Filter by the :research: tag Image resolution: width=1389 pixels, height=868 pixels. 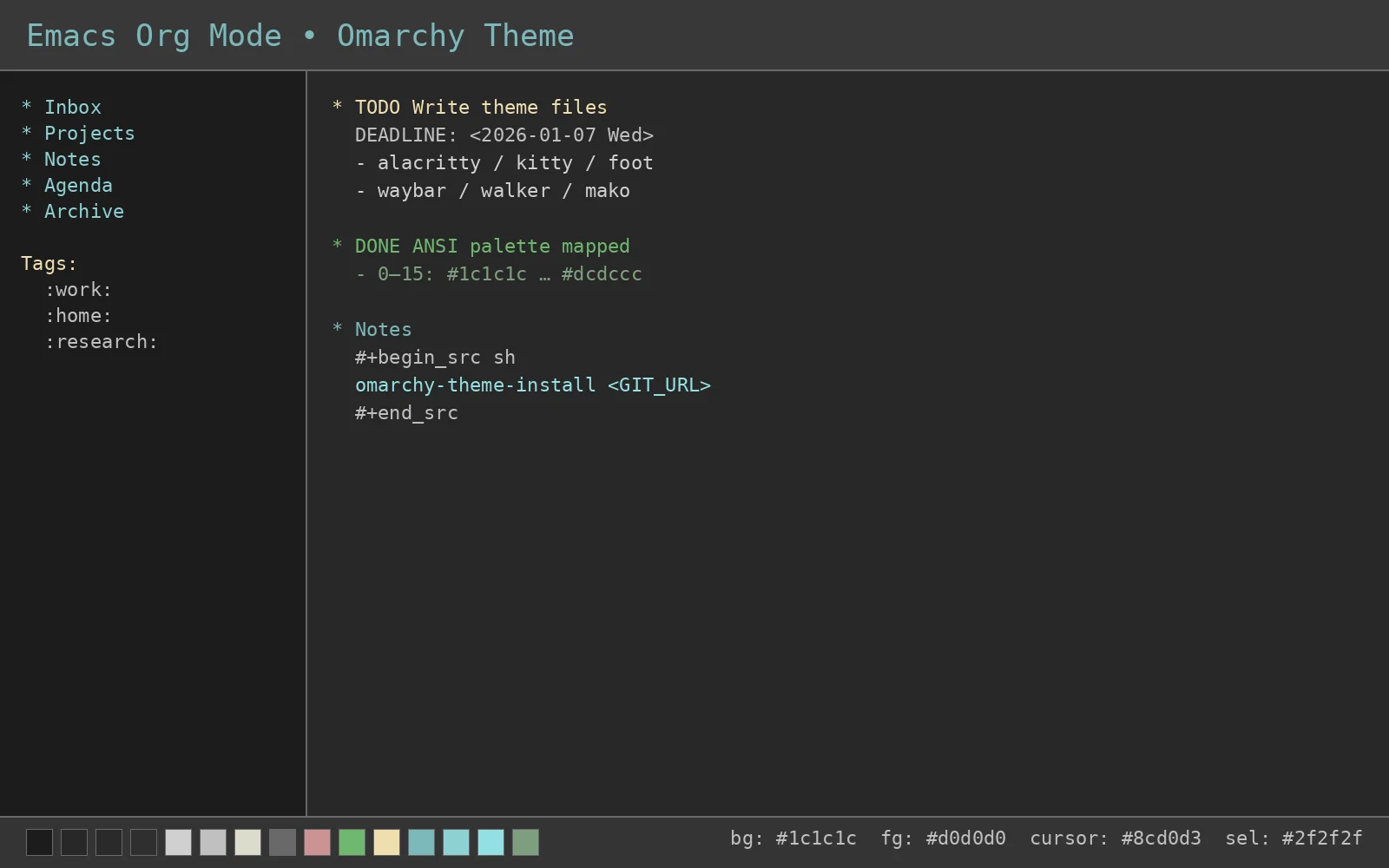pyautogui.click(x=102, y=341)
